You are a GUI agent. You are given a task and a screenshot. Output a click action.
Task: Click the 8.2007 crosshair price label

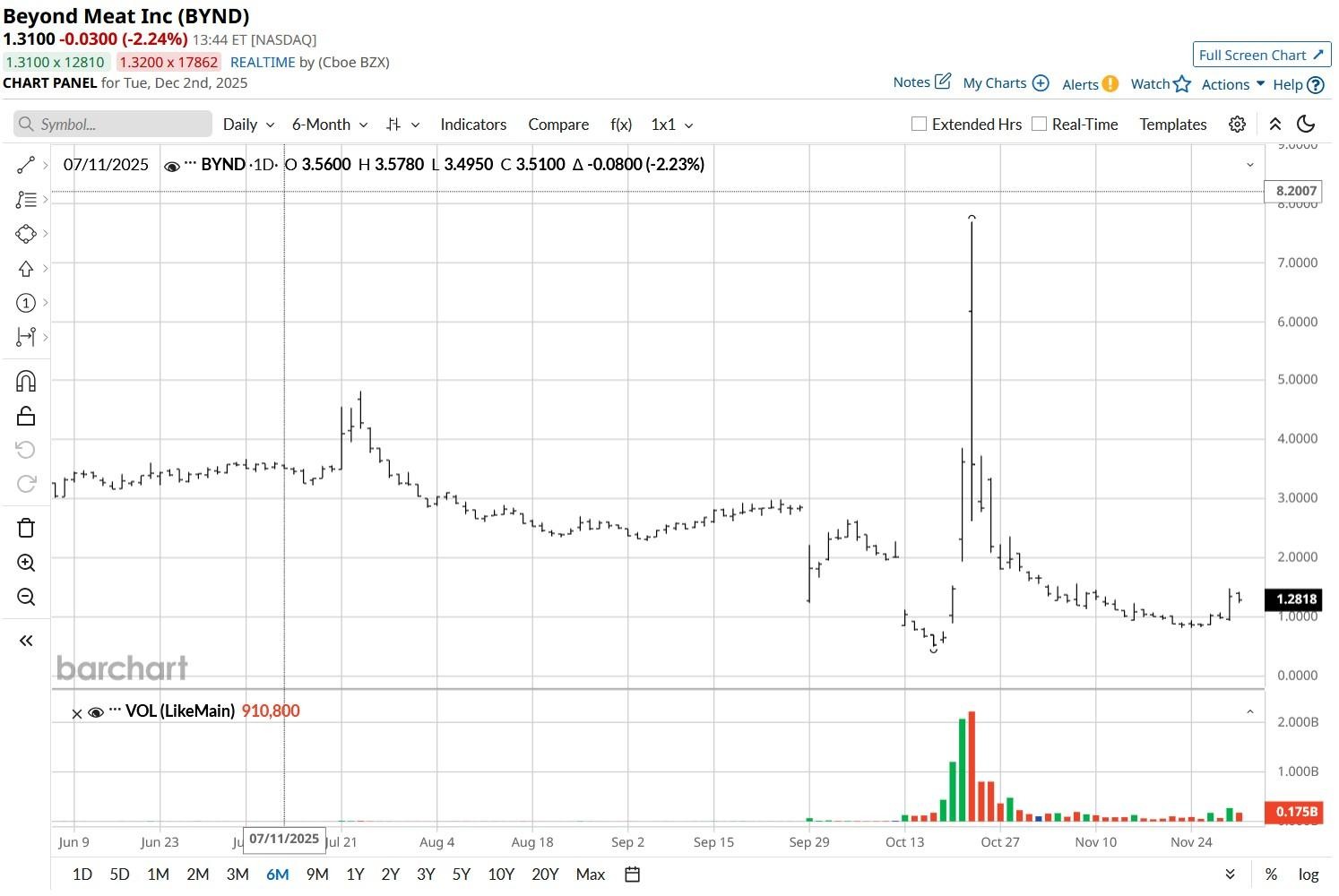[x=1292, y=191]
